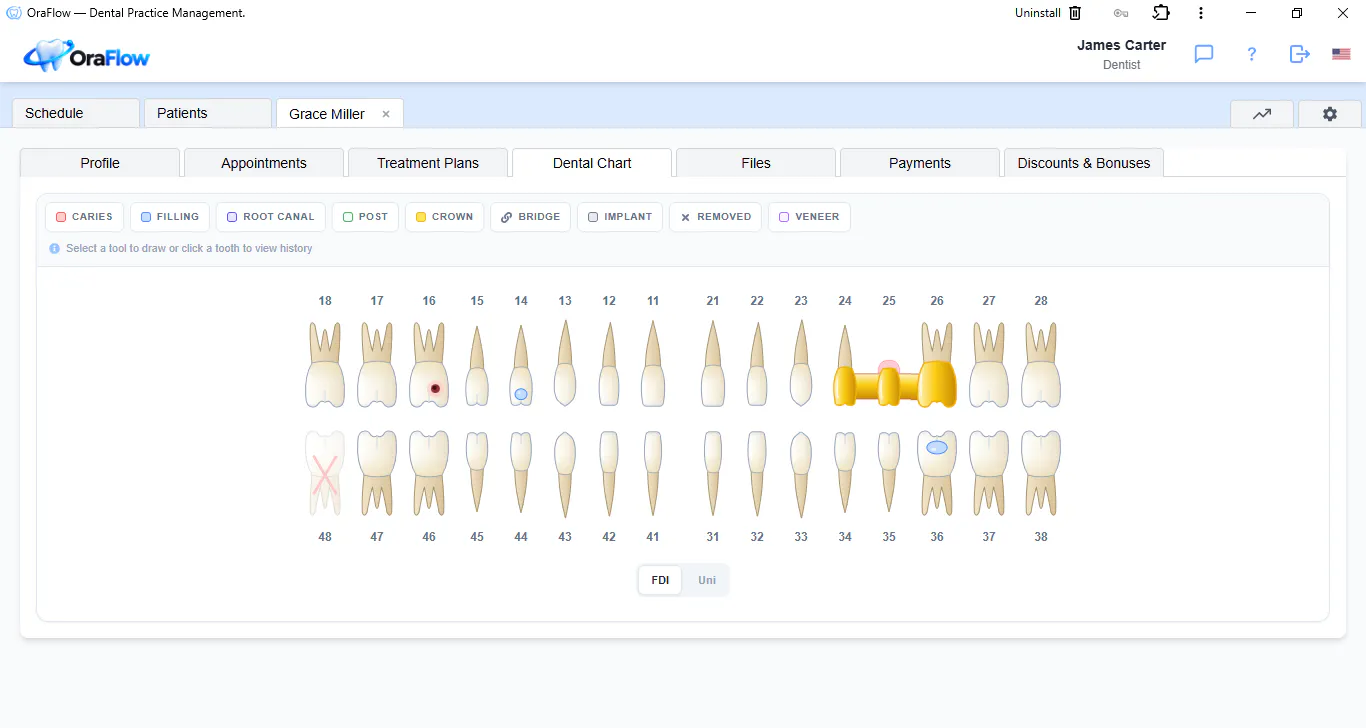The height and width of the screenshot is (728, 1366).
Task: Click crowned tooth 26
Action: click(937, 364)
